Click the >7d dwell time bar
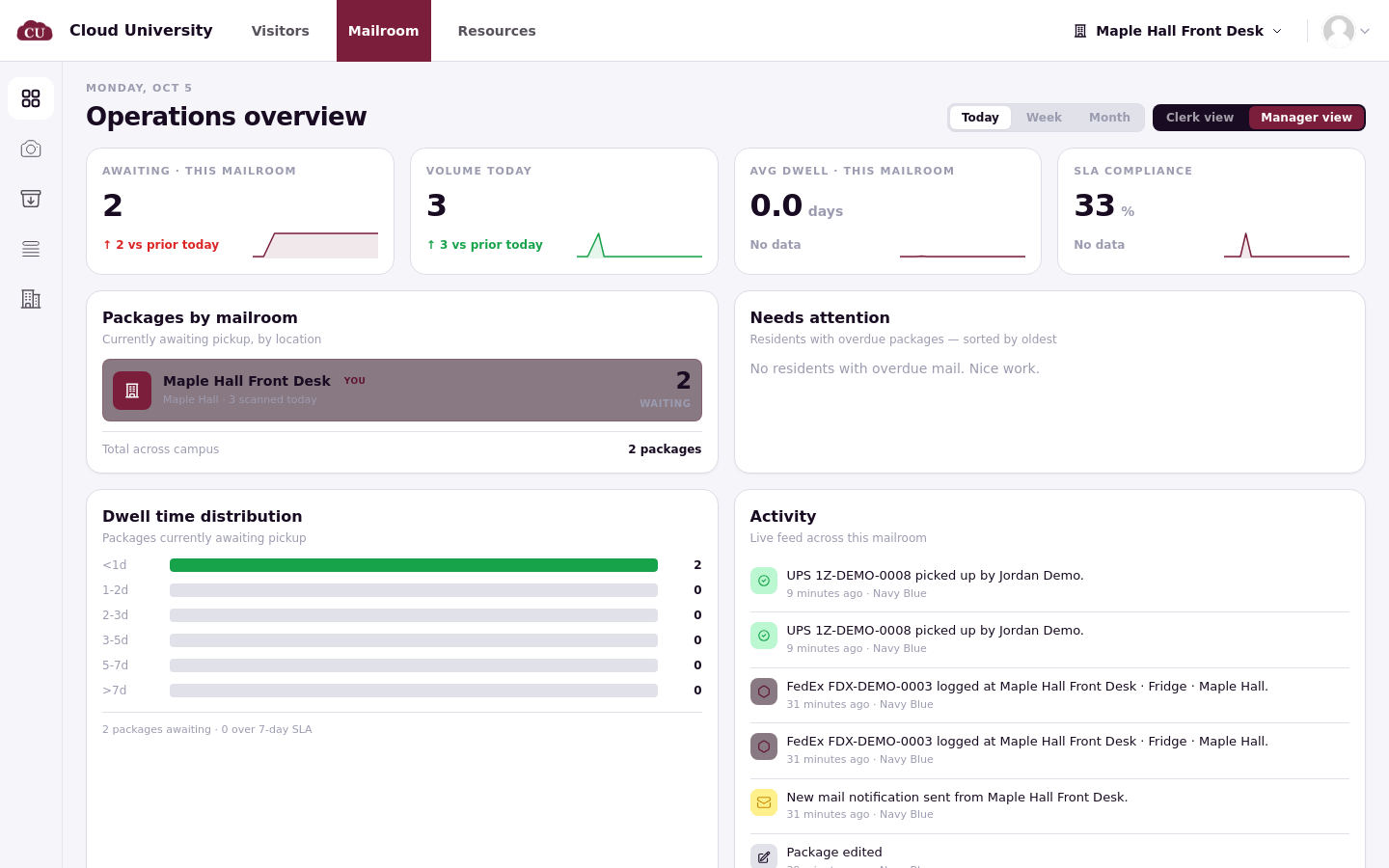The width and height of the screenshot is (1389, 868). (x=414, y=691)
